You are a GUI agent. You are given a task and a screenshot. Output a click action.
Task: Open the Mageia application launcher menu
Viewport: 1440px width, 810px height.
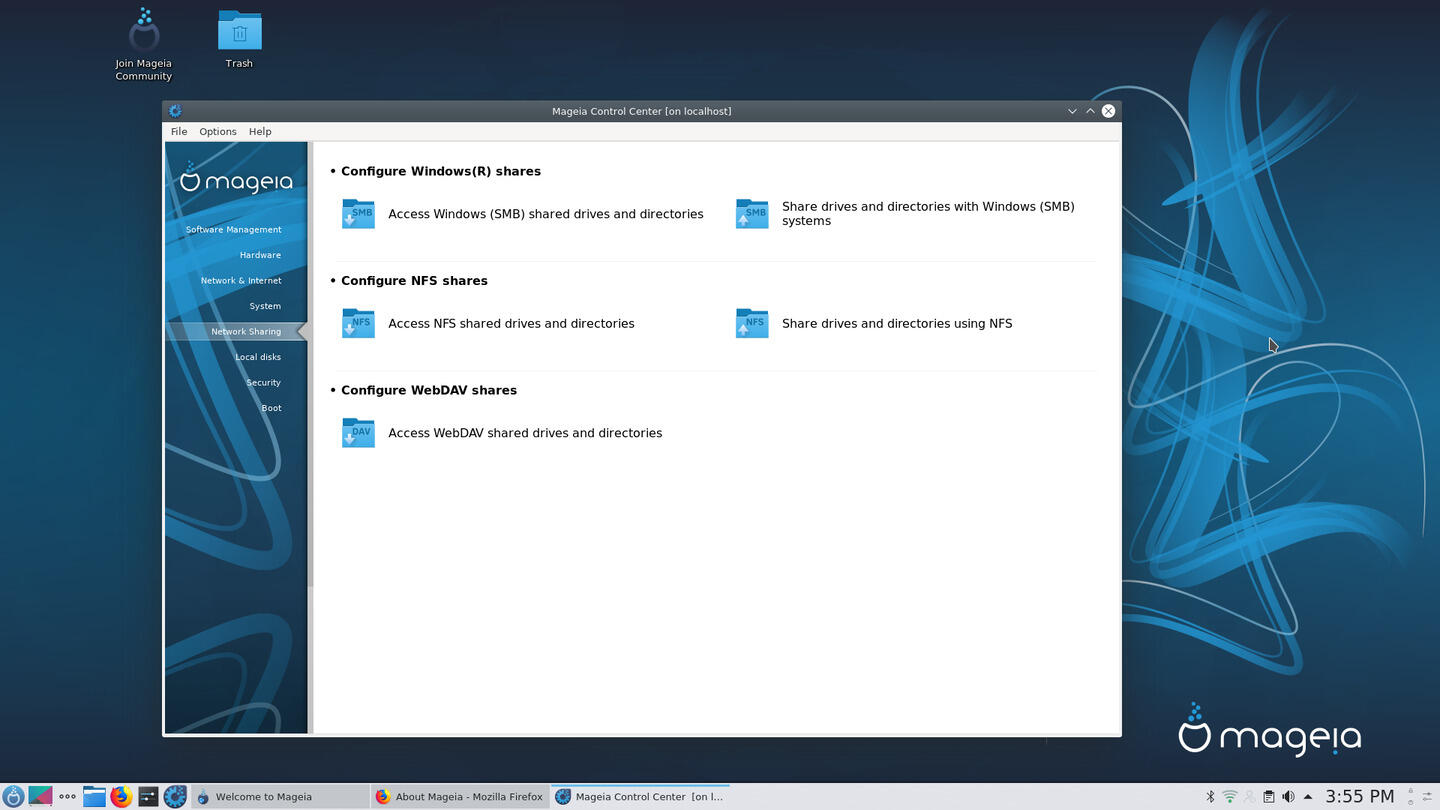click(x=13, y=797)
